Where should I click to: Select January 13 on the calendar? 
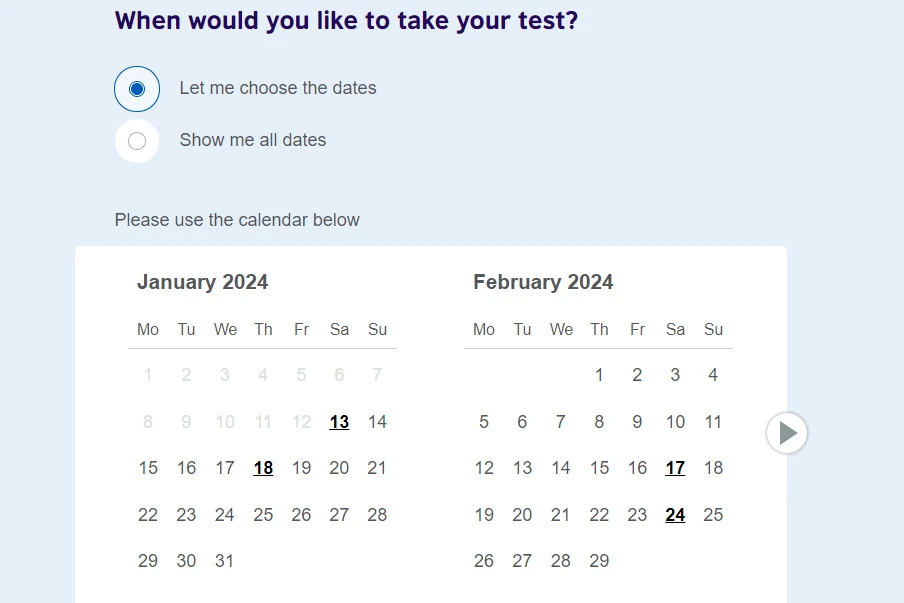click(339, 421)
